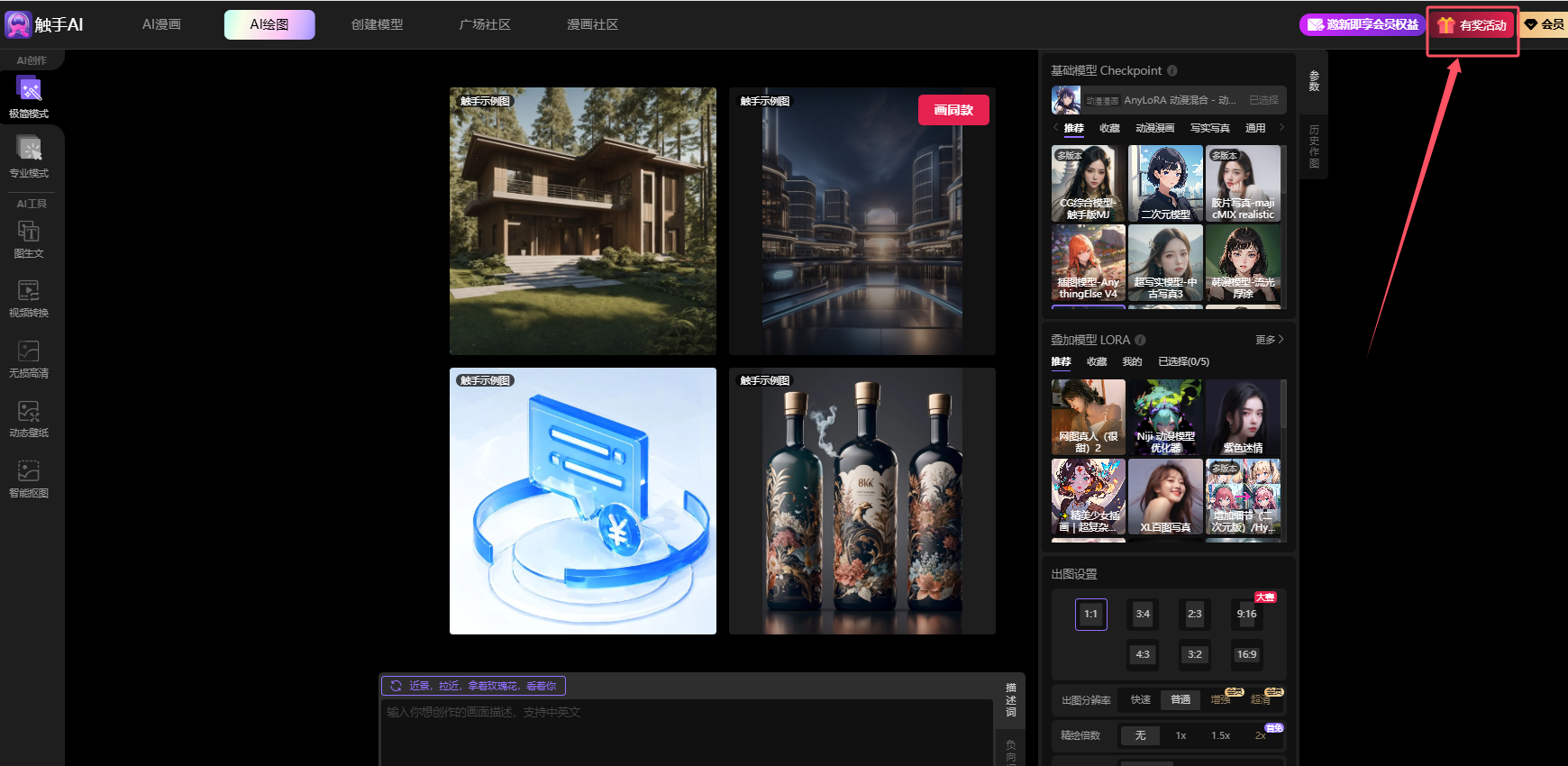The width and height of the screenshot is (1568, 766).
Task: Add the Niji 动漫模型优化器 LORA
Action: [1165, 417]
